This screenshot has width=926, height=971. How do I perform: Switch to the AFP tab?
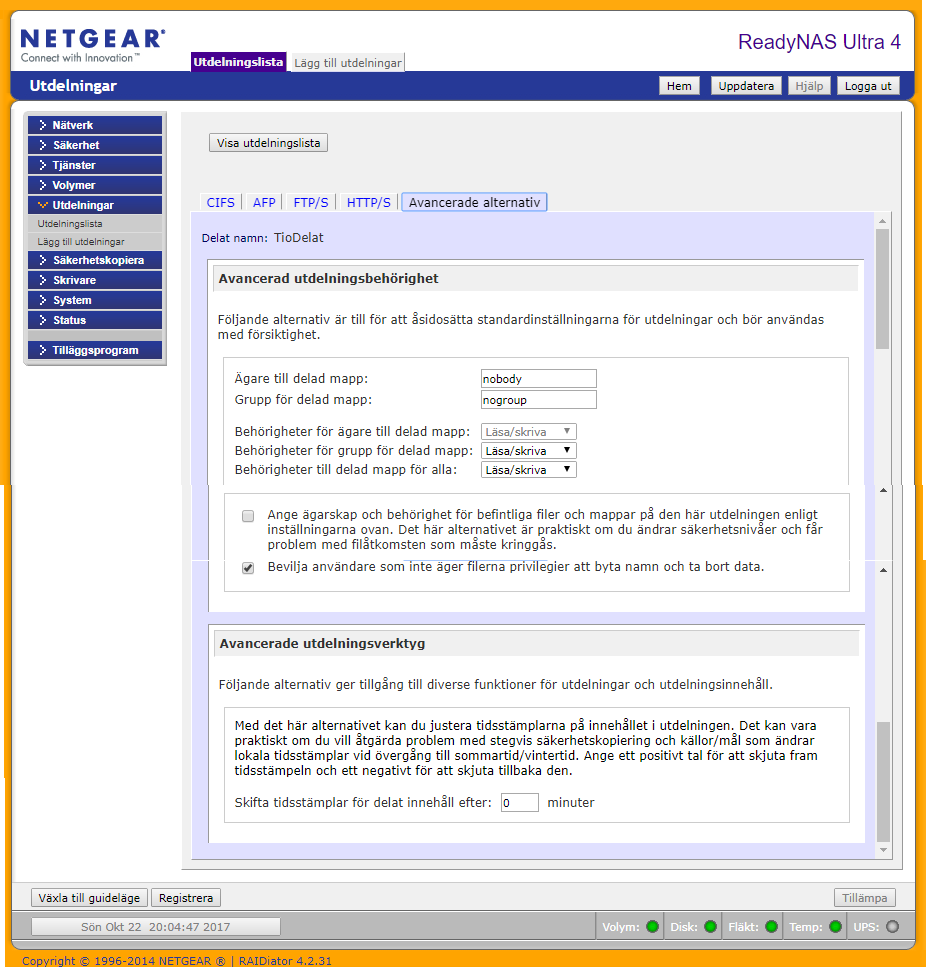264,202
